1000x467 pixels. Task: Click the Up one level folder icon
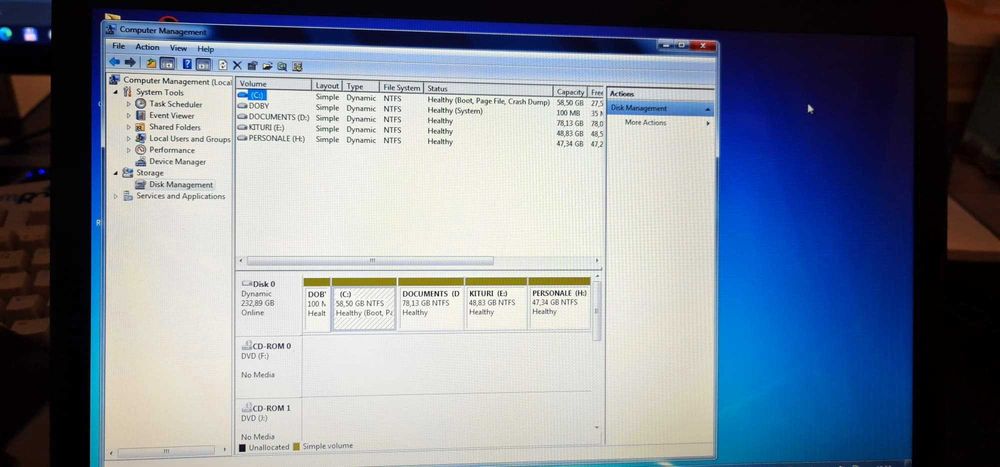(x=151, y=63)
